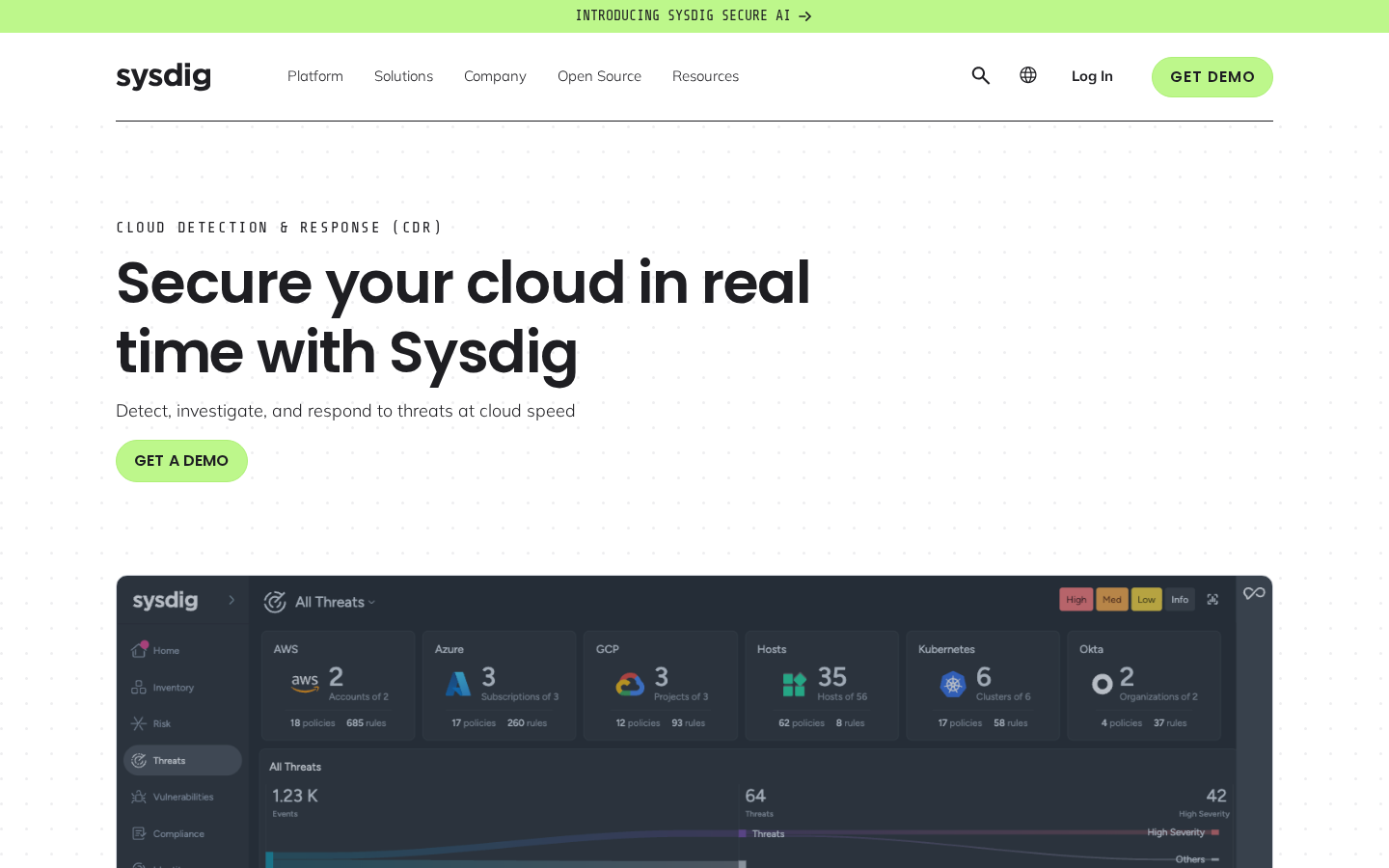Click '260 rules' in Azure card
1389x868 pixels.
pos(528,722)
